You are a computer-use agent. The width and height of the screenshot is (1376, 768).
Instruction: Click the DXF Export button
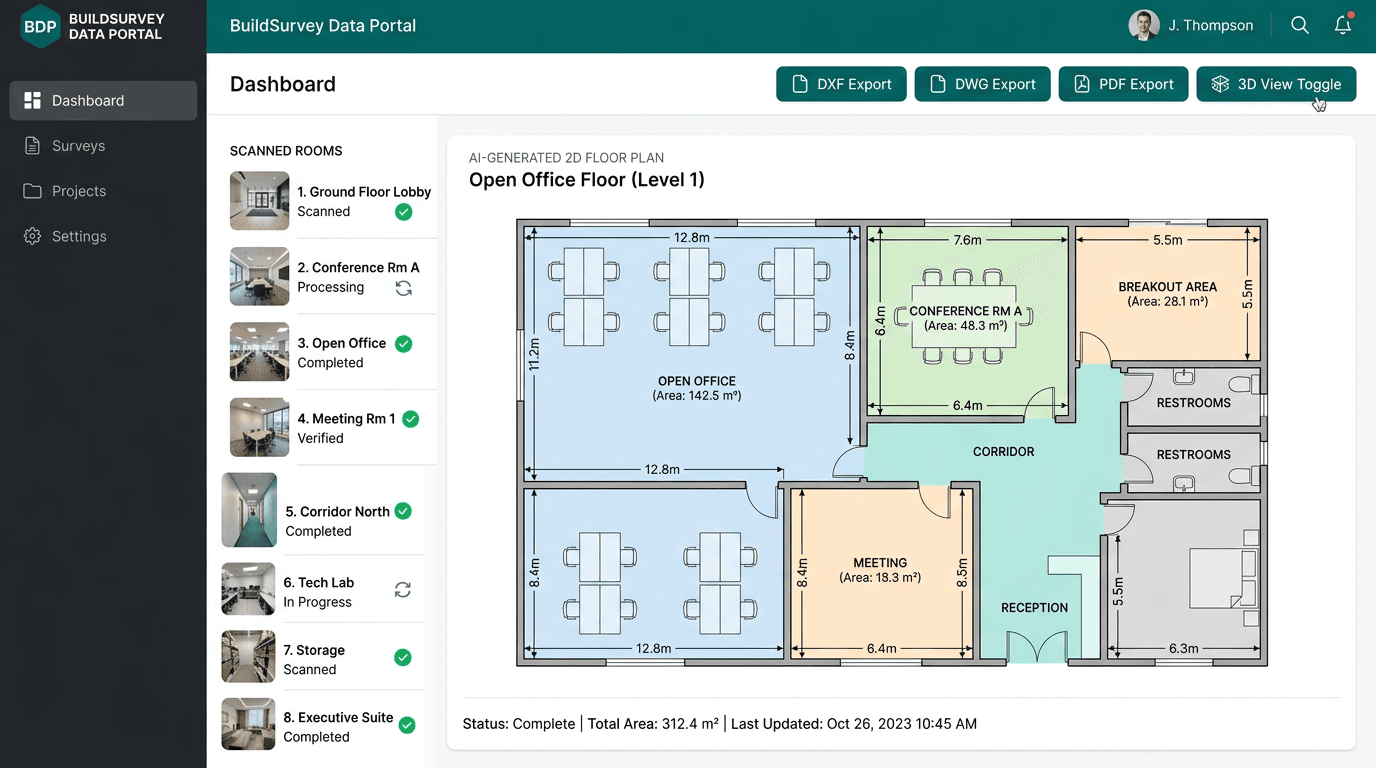click(x=841, y=84)
